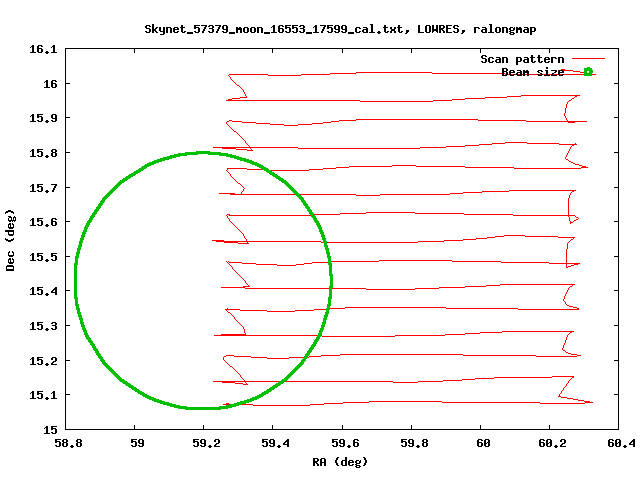Click x-axis tick label 60.2
Viewport: 640px width, 480px height.
click(x=552, y=443)
